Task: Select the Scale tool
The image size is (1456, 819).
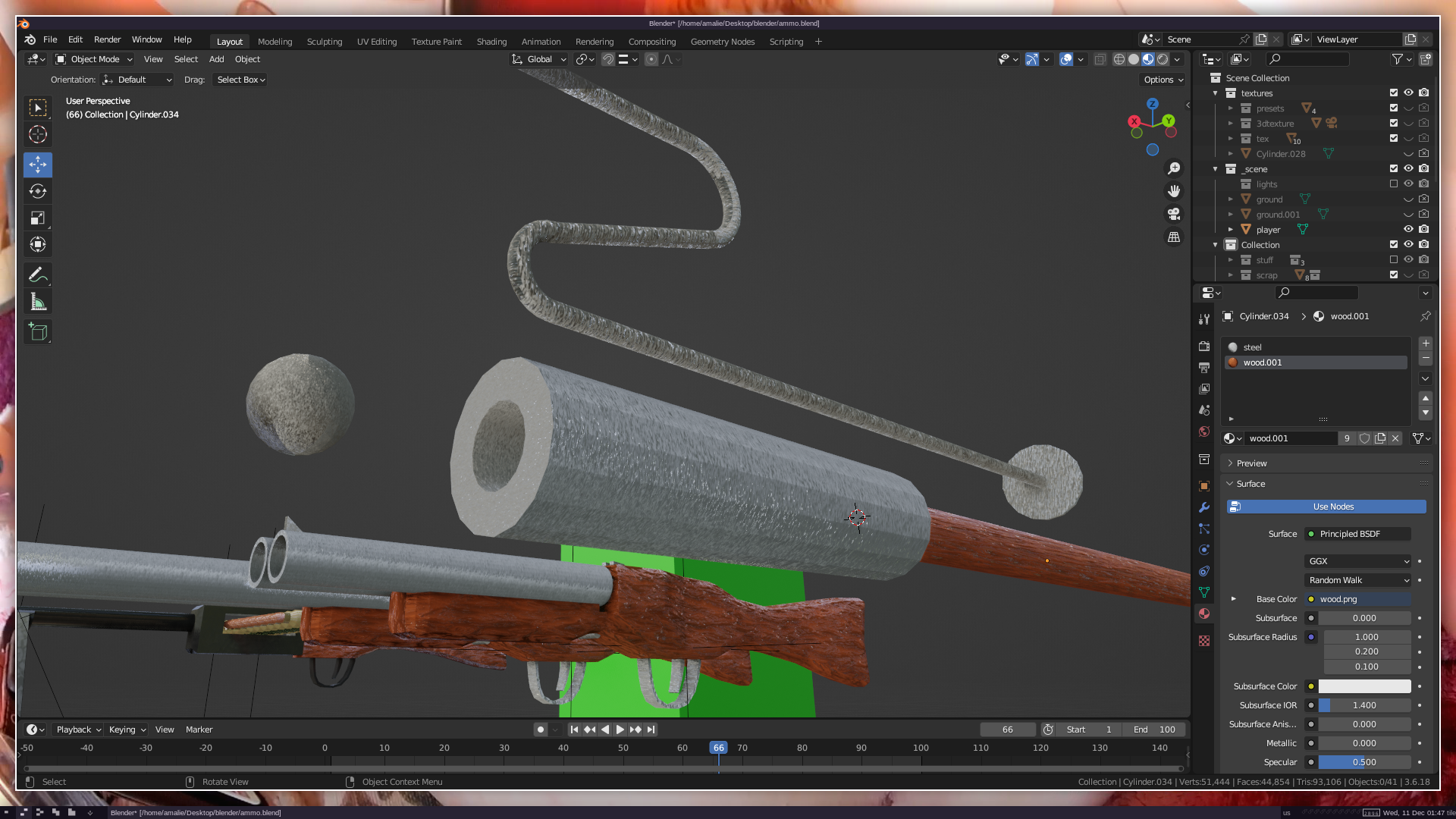Action: [38, 218]
